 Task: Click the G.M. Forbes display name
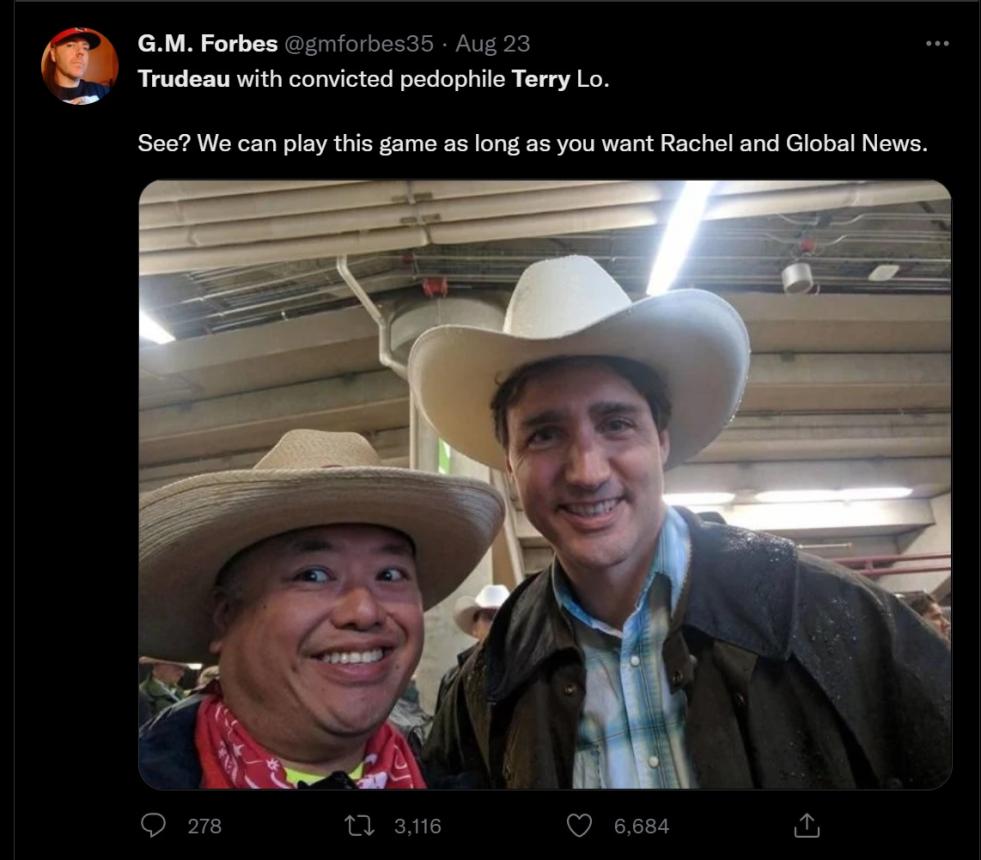tap(207, 44)
